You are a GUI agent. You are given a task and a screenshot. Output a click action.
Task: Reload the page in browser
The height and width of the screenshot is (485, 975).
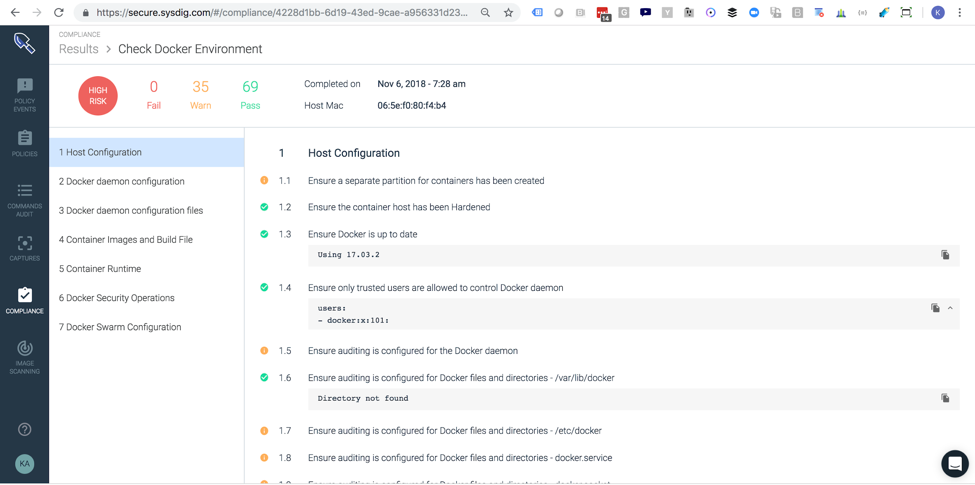58,12
